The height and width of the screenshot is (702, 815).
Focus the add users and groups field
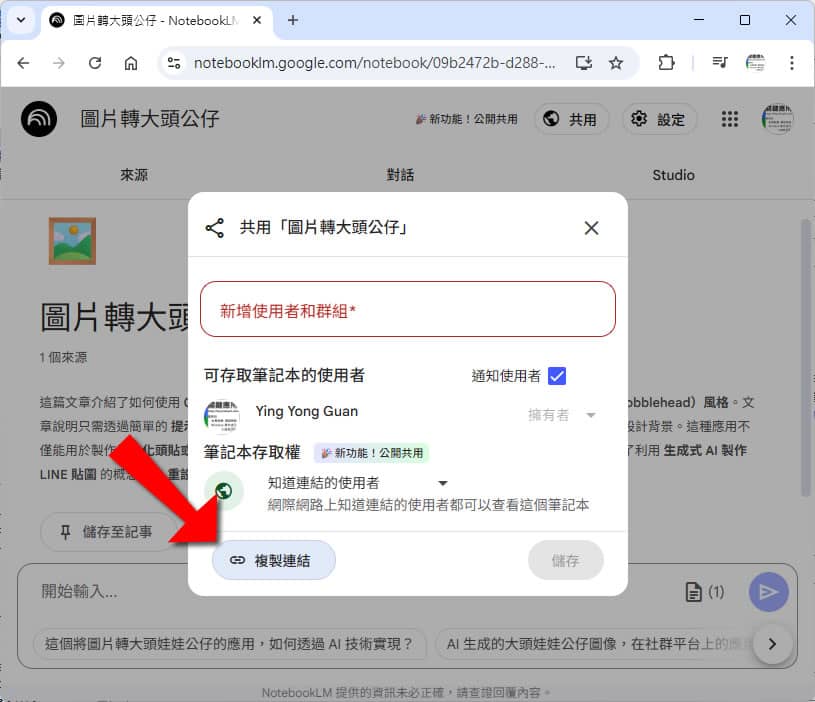(408, 310)
